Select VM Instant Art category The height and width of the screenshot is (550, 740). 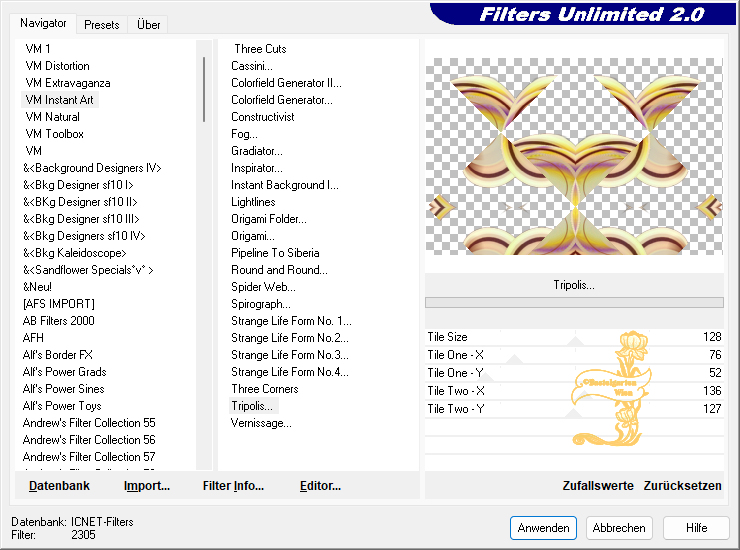click(59, 100)
